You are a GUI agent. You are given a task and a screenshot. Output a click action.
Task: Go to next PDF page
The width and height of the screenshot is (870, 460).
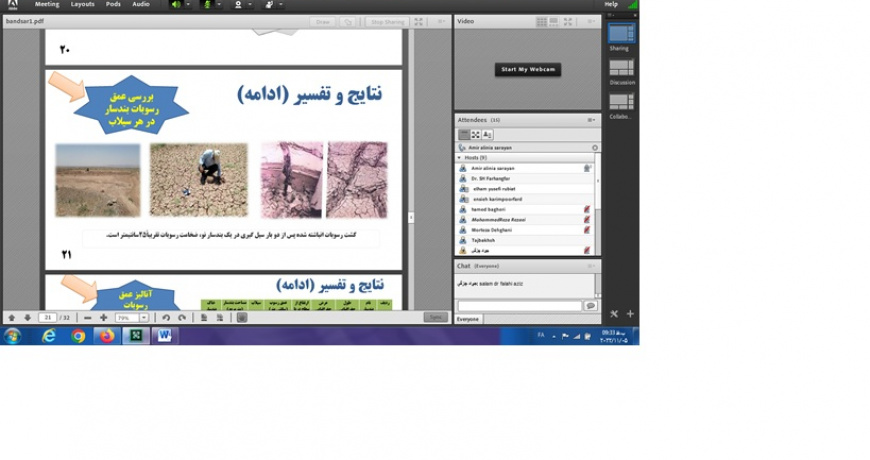pos(27,317)
